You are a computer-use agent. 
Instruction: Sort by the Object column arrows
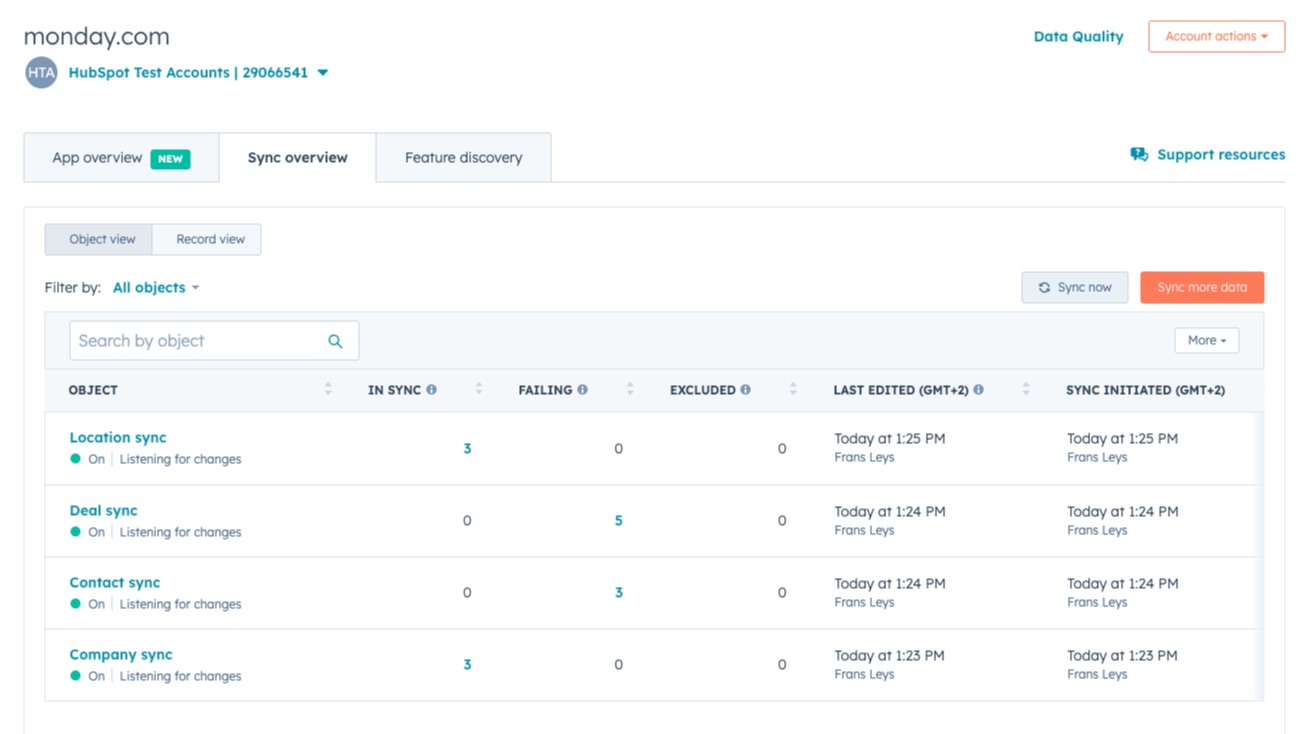328,390
